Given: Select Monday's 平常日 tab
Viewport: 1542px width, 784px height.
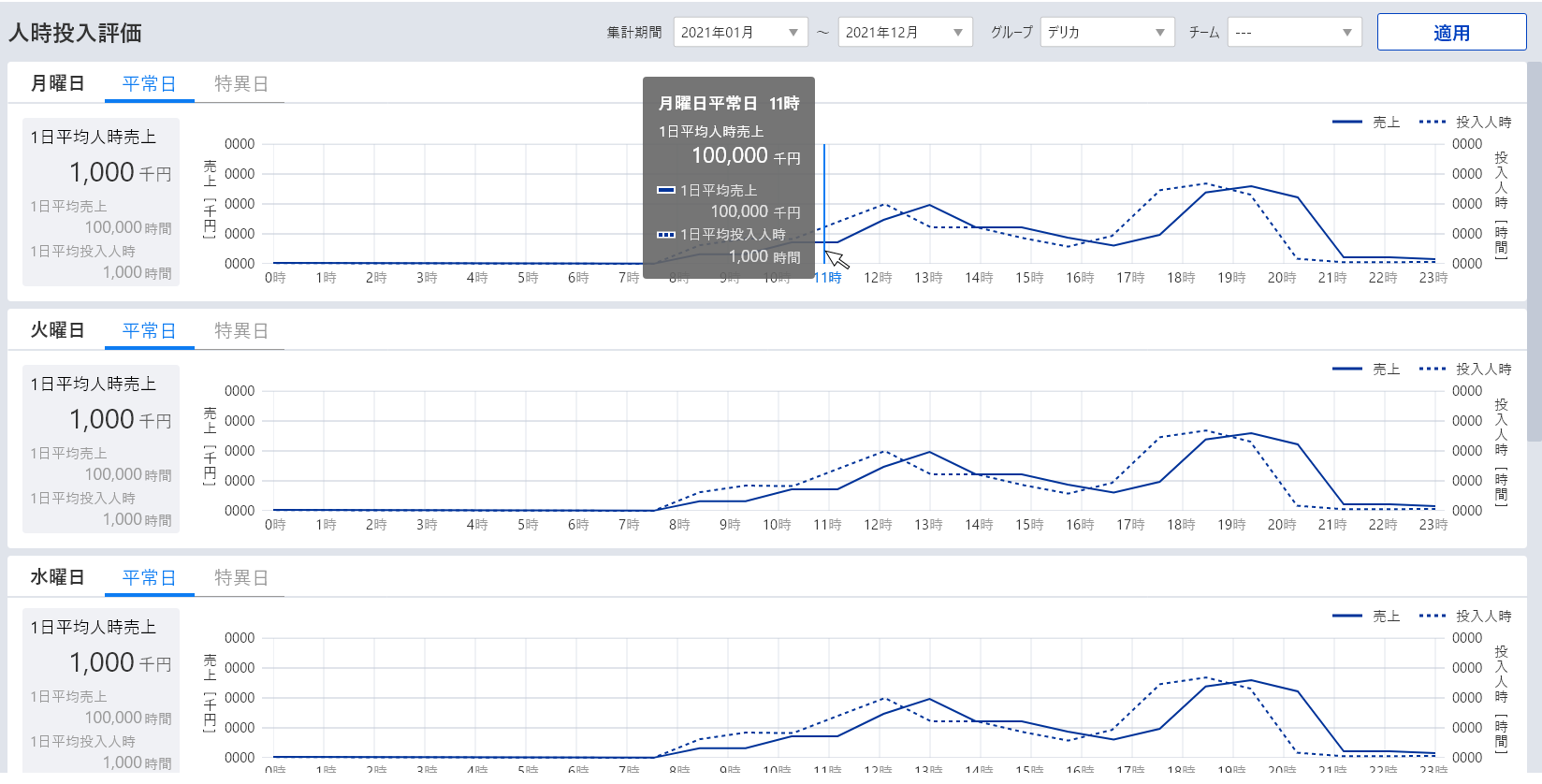Looking at the screenshot, I should click(149, 84).
